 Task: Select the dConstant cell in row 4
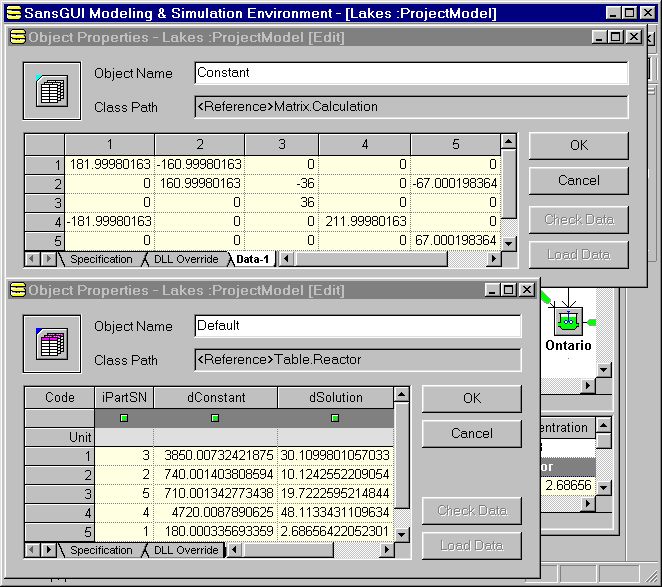tap(215, 512)
